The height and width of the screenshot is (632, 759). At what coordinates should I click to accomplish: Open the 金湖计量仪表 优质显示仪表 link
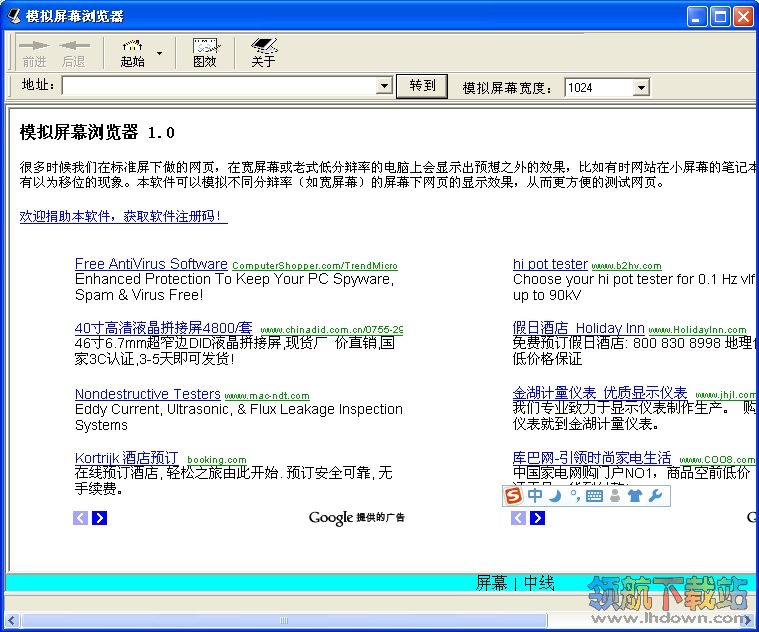click(x=600, y=392)
